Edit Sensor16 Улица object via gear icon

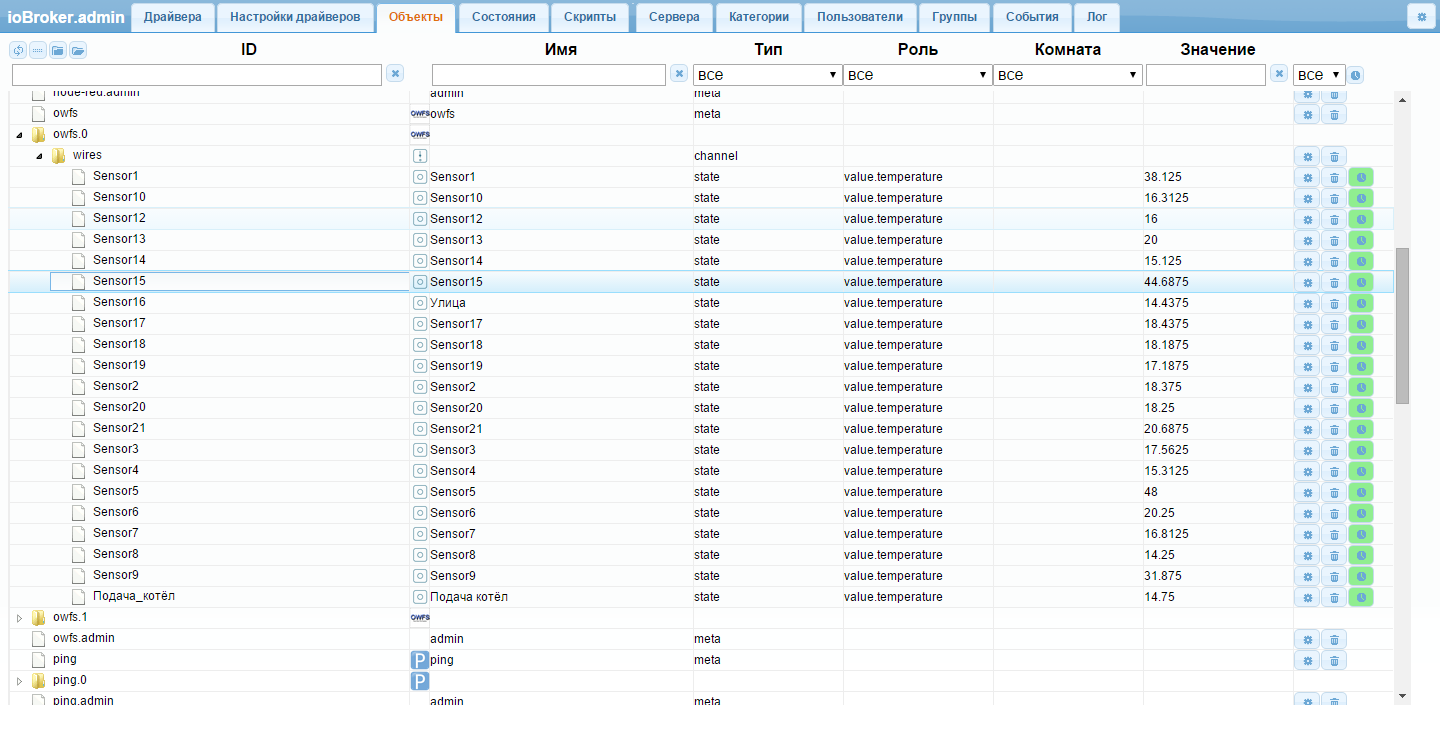click(x=1307, y=303)
